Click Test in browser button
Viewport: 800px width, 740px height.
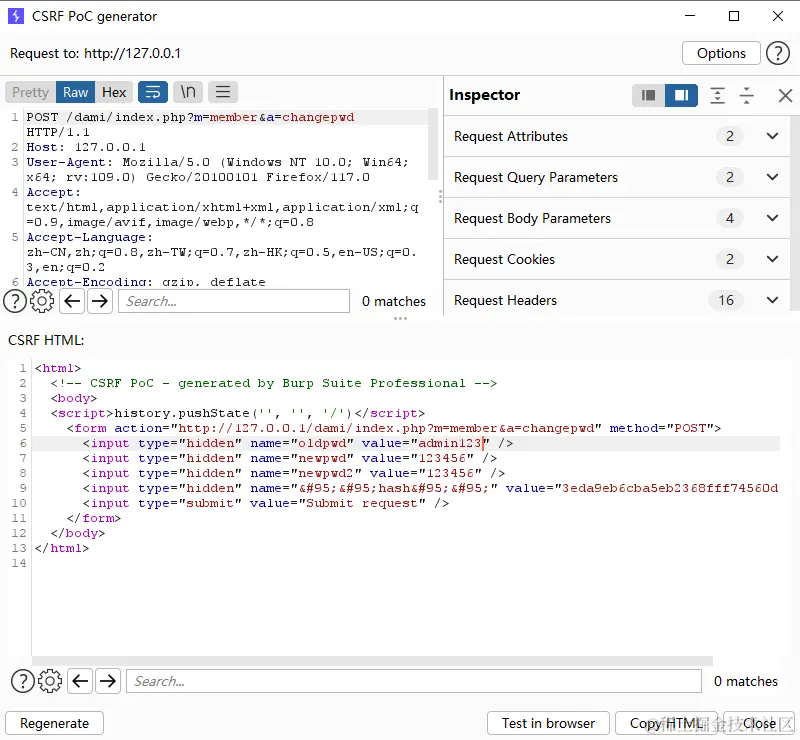tap(548, 723)
